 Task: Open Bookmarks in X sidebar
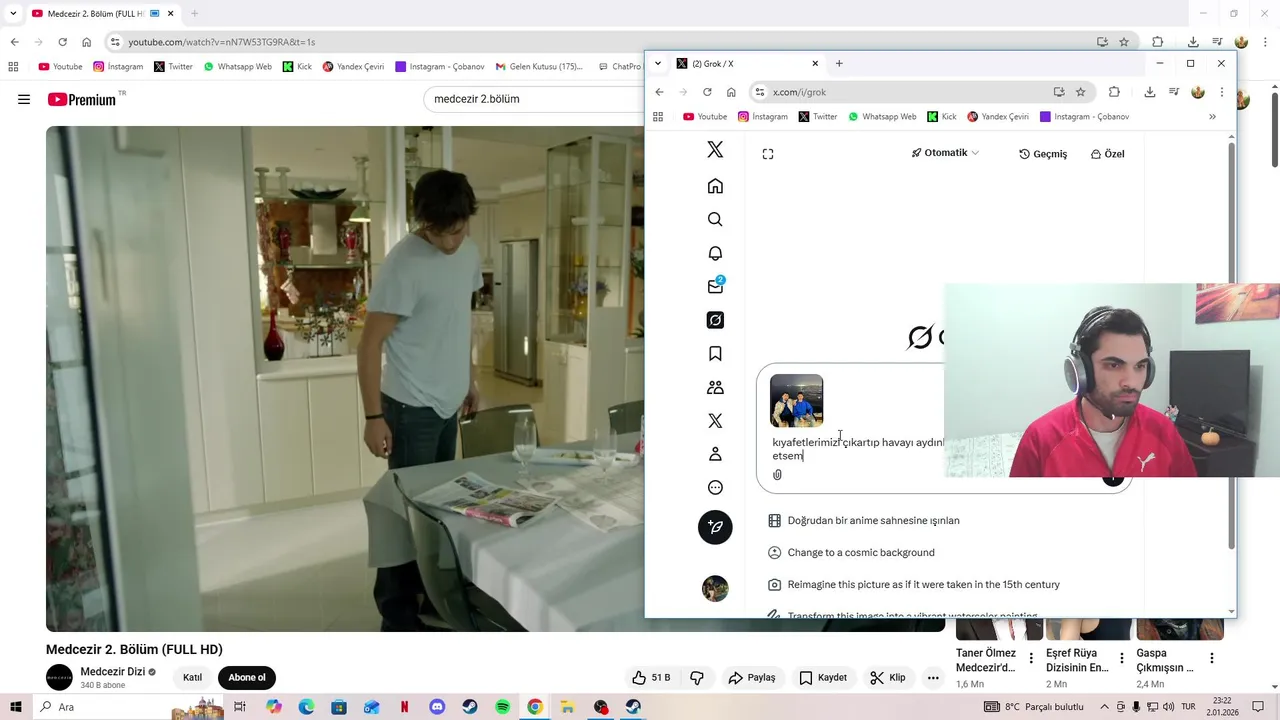click(x=715, y=354)
